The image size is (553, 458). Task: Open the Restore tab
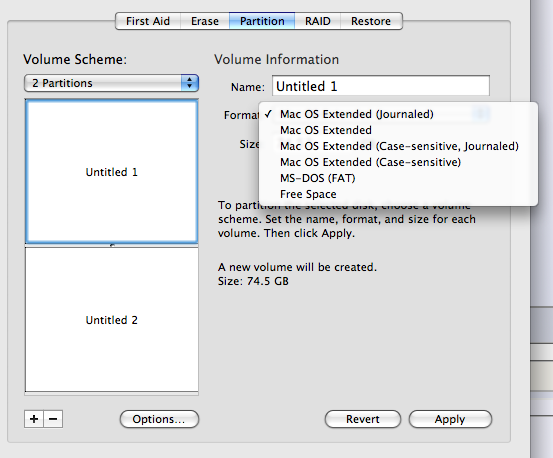(371, 21)
